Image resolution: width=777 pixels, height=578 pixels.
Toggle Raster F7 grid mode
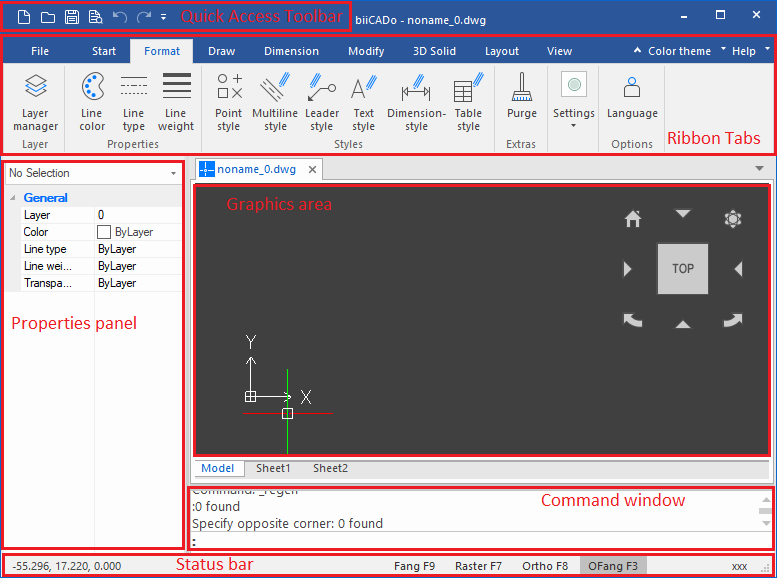[480, 566]
